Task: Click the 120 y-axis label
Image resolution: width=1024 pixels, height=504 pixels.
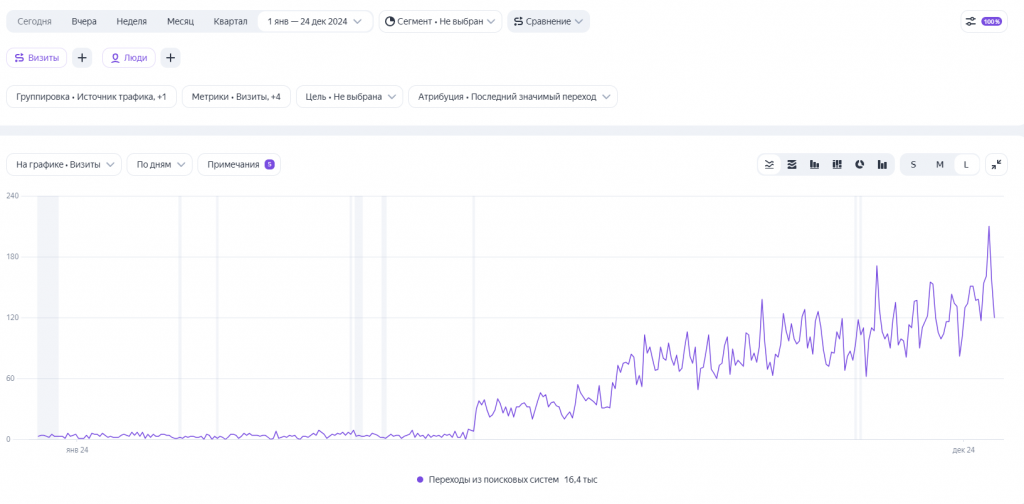Action: (12, 317)
